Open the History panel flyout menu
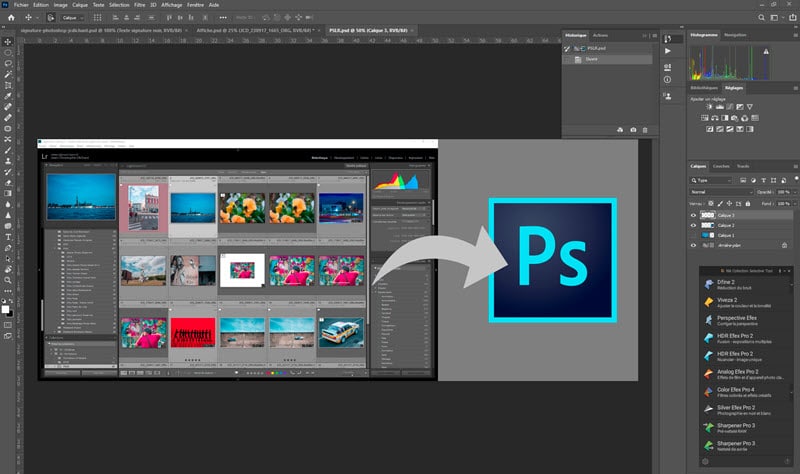Screen dimensions: 800x474 tap(655, 36)
